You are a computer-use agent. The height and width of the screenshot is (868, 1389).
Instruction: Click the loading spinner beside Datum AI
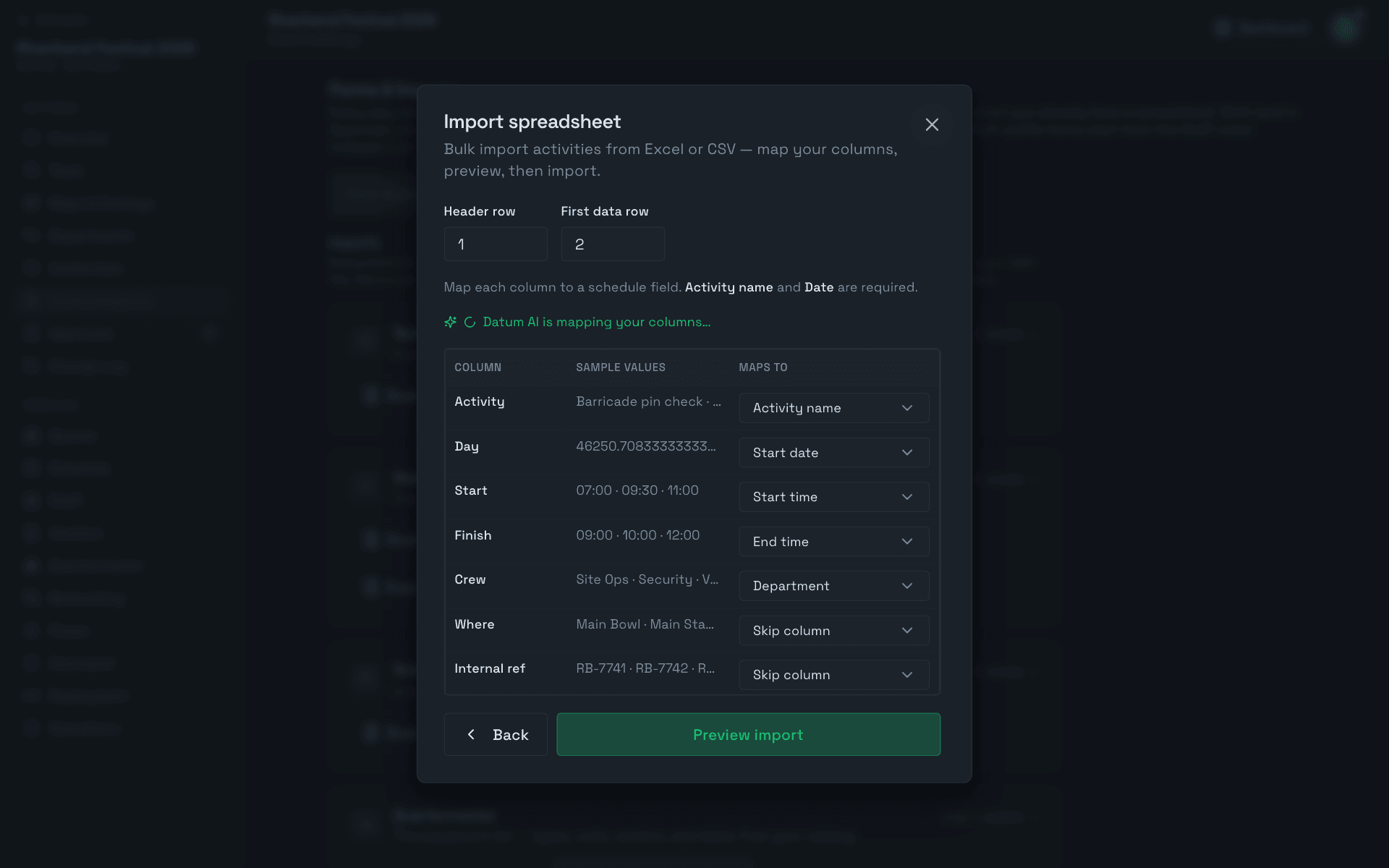(470, 322)
